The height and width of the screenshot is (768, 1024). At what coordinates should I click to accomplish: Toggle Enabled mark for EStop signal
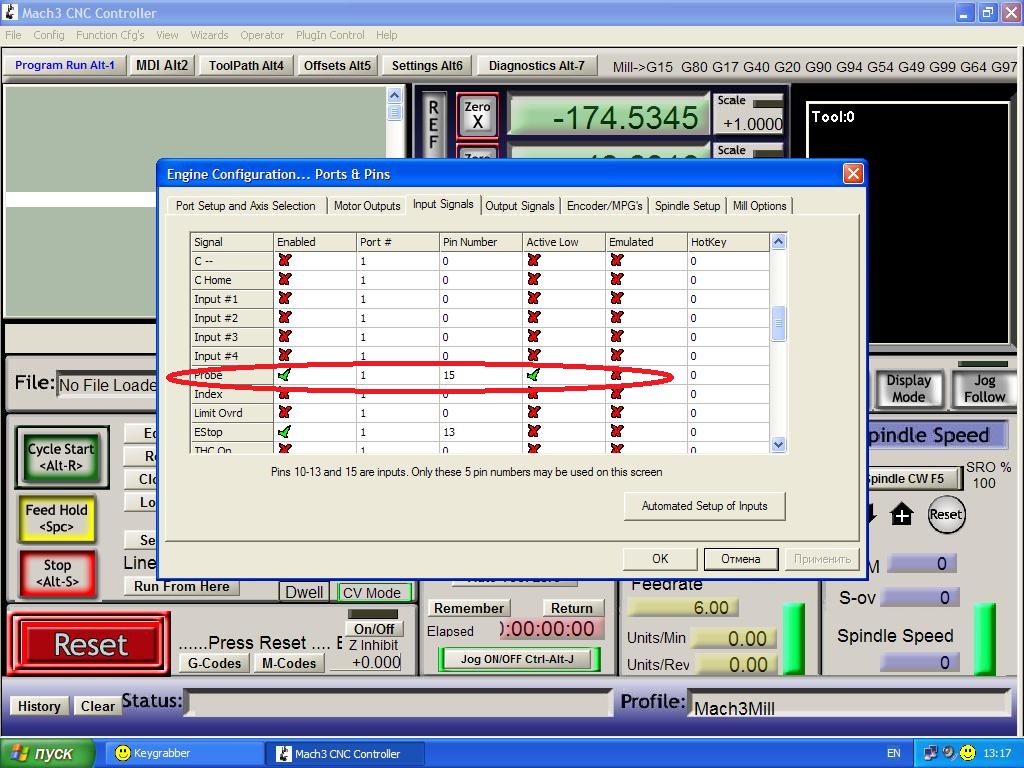point(284,432)
